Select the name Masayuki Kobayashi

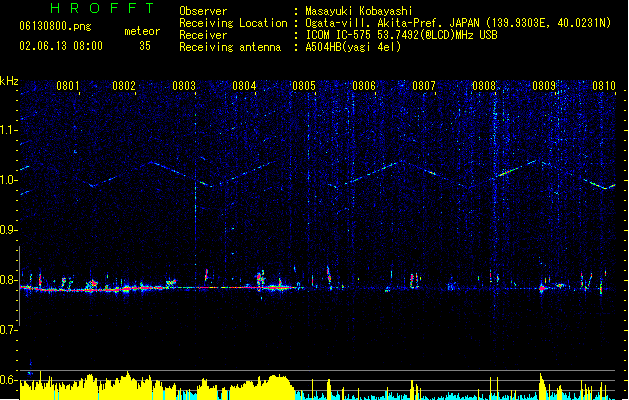click(358, 11)
